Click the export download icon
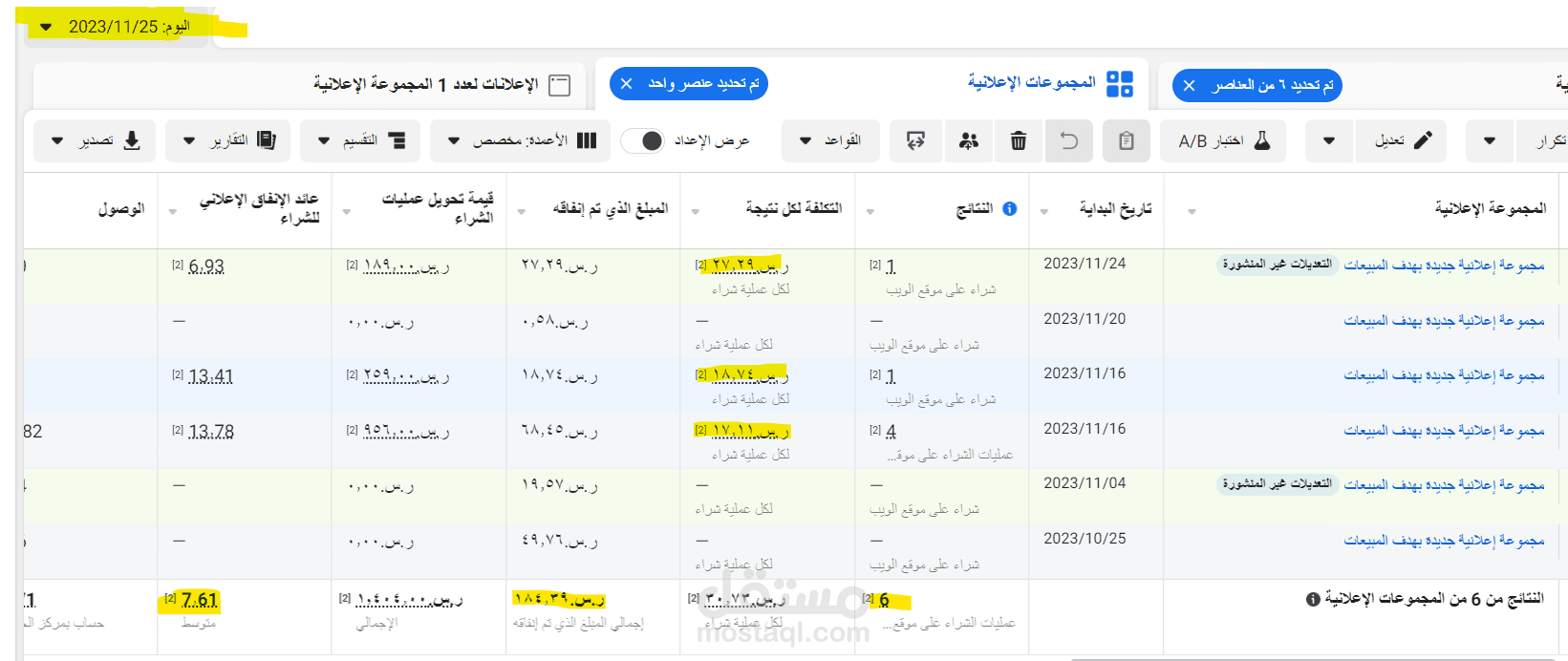Image resolution: width=1568 pixels, height=661 pixels. pos(132,140)
